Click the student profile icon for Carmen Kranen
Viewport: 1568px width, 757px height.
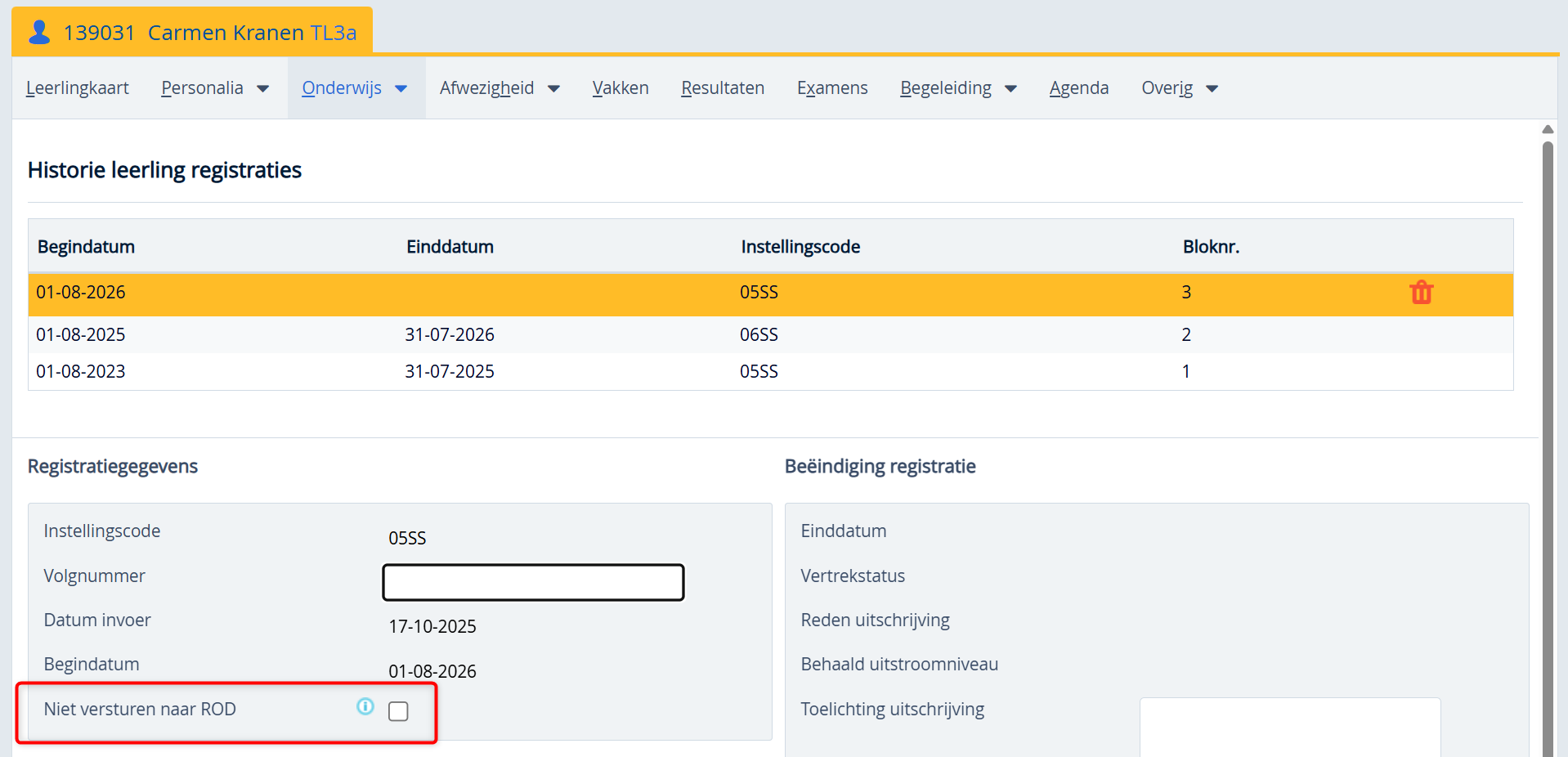point(39,33)
